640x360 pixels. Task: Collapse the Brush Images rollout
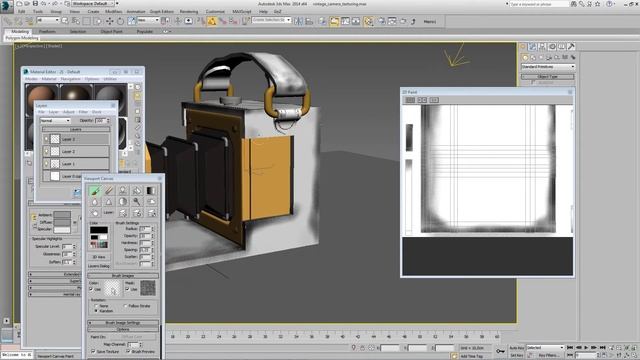coord(123,276)
